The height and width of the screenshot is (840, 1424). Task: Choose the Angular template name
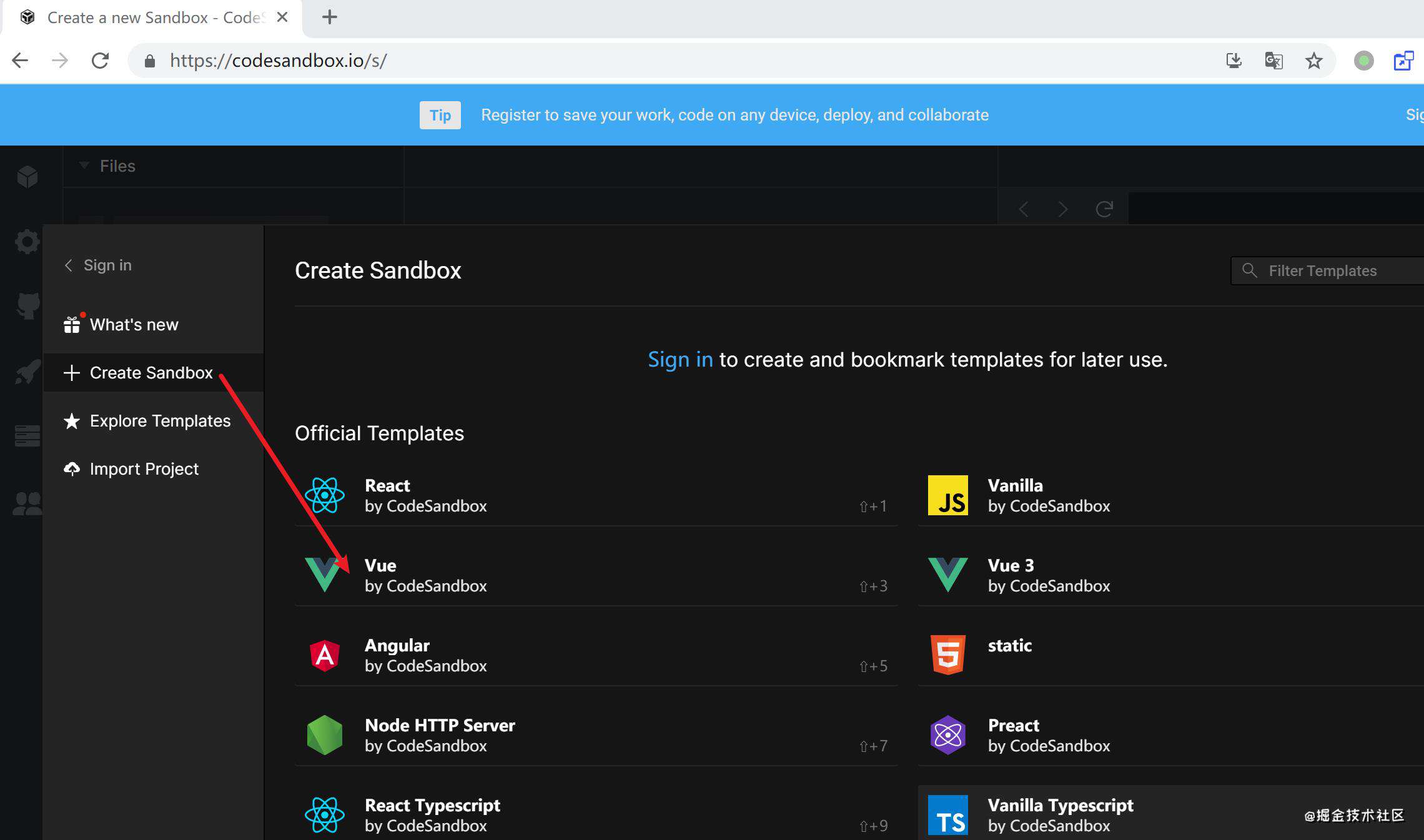point(397,645)
